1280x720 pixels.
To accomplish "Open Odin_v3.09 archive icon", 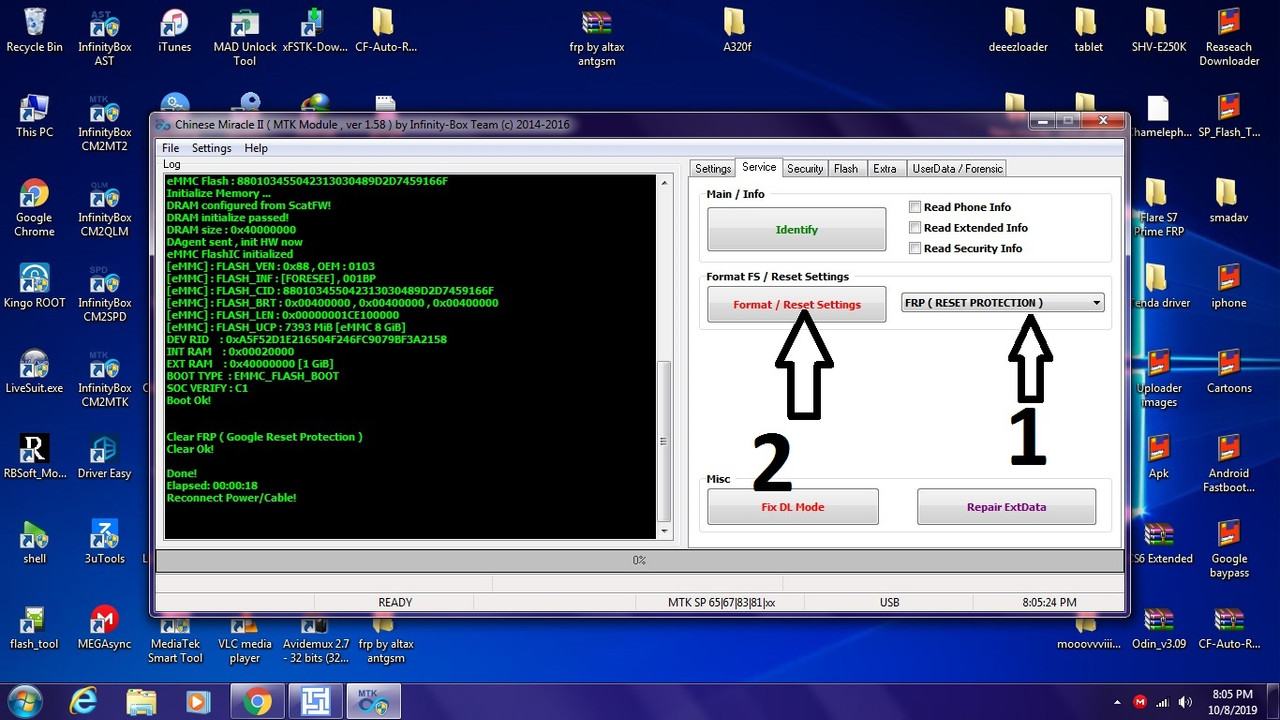I will (1158, 628).
